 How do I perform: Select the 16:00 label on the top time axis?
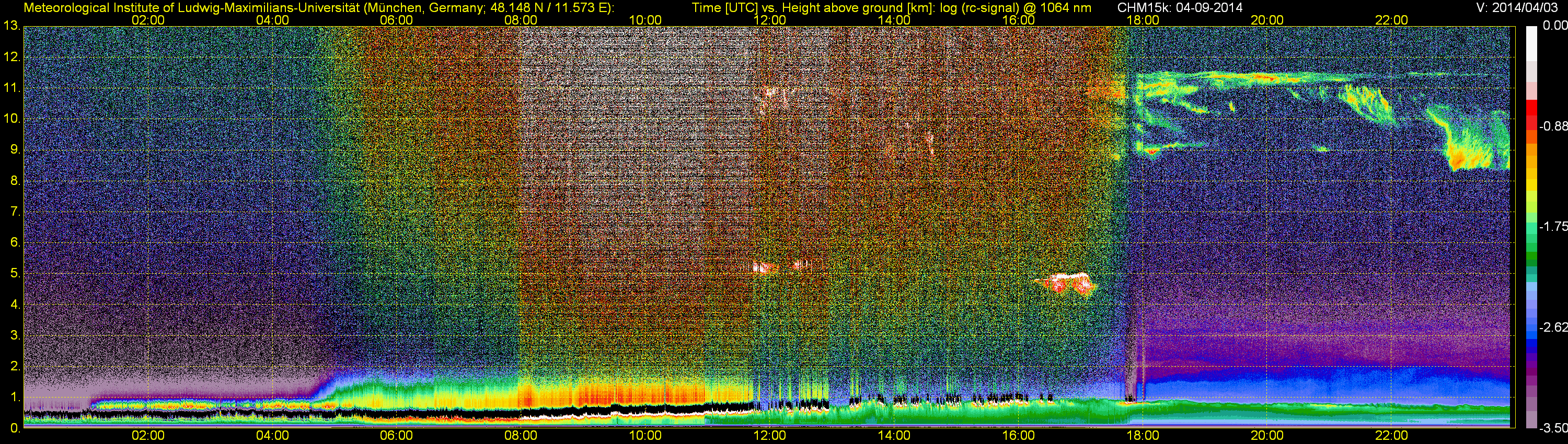1018,20
